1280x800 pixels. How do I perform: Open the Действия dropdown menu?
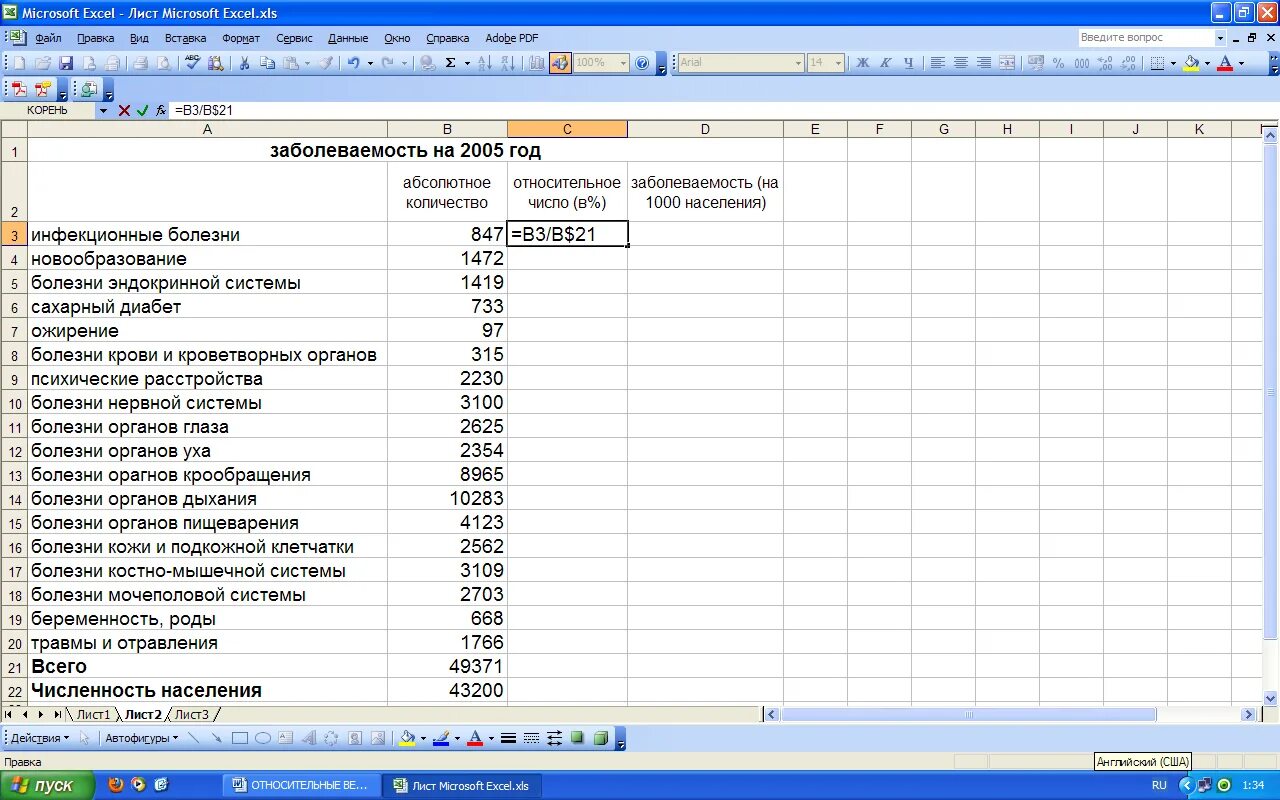pos(40,738)
